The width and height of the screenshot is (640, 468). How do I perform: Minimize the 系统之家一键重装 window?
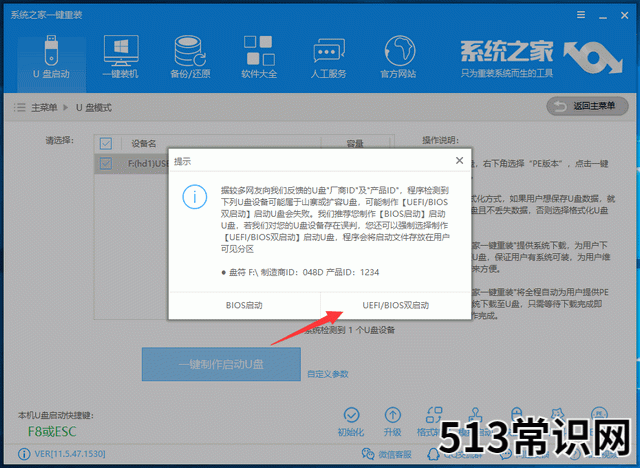click(x=603, y=16)
